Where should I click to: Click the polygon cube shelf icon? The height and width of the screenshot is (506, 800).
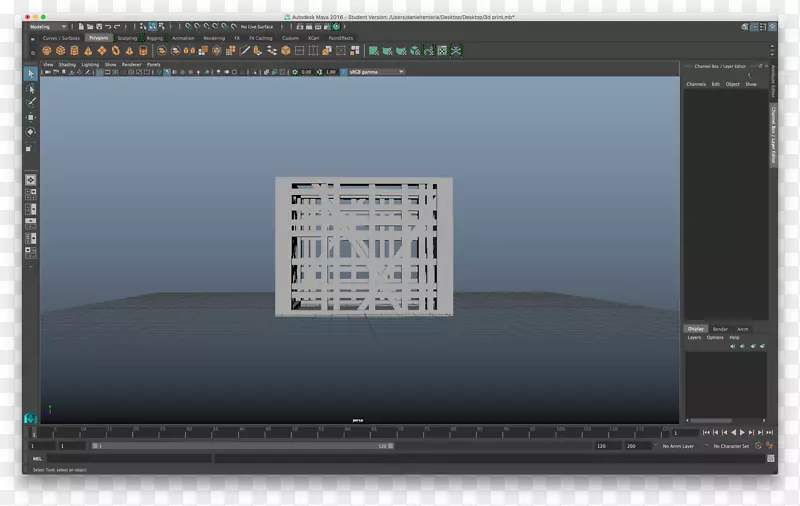coord(60,50)
